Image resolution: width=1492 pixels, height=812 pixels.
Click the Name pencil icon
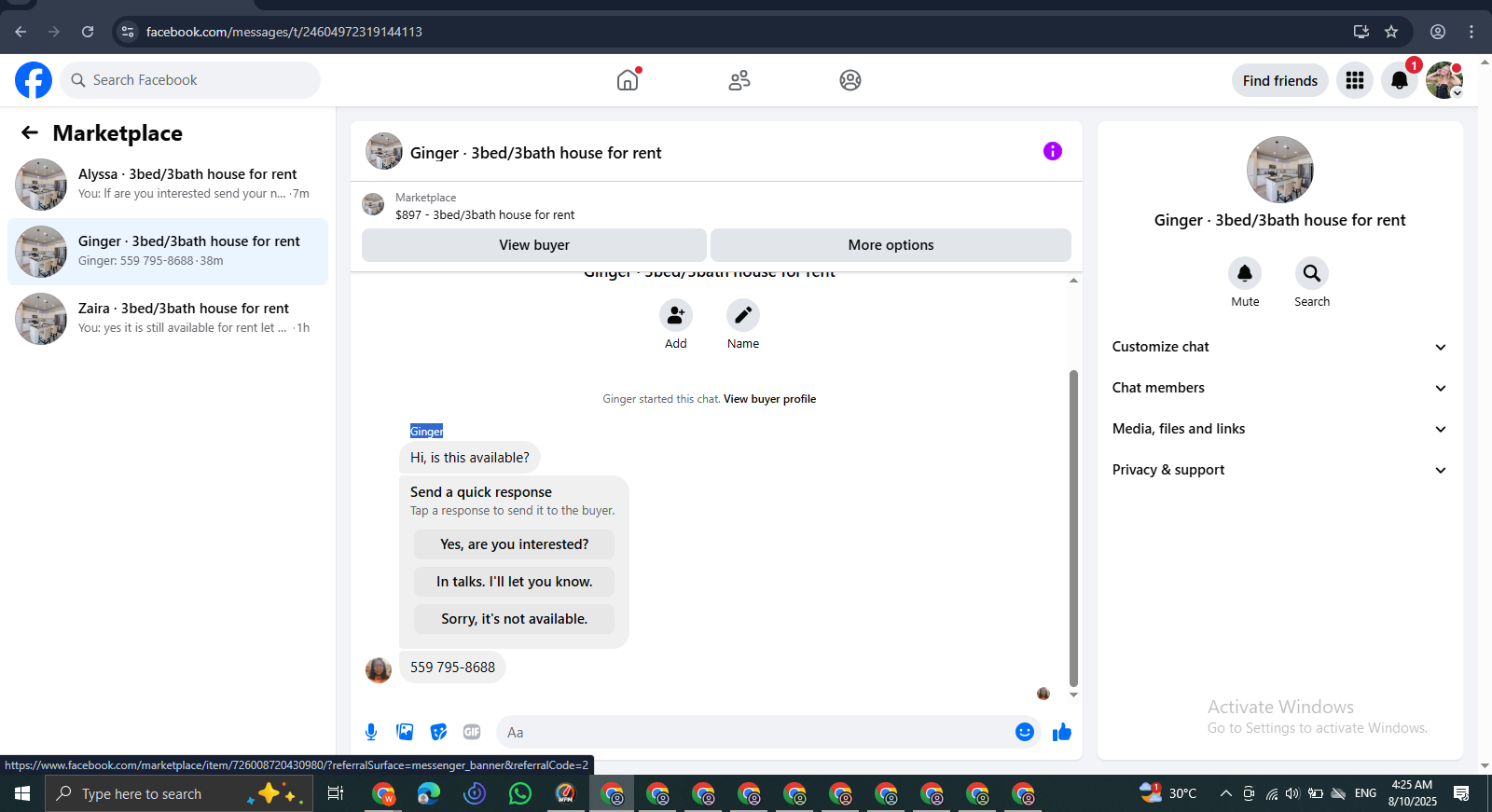tap(743, 315)
